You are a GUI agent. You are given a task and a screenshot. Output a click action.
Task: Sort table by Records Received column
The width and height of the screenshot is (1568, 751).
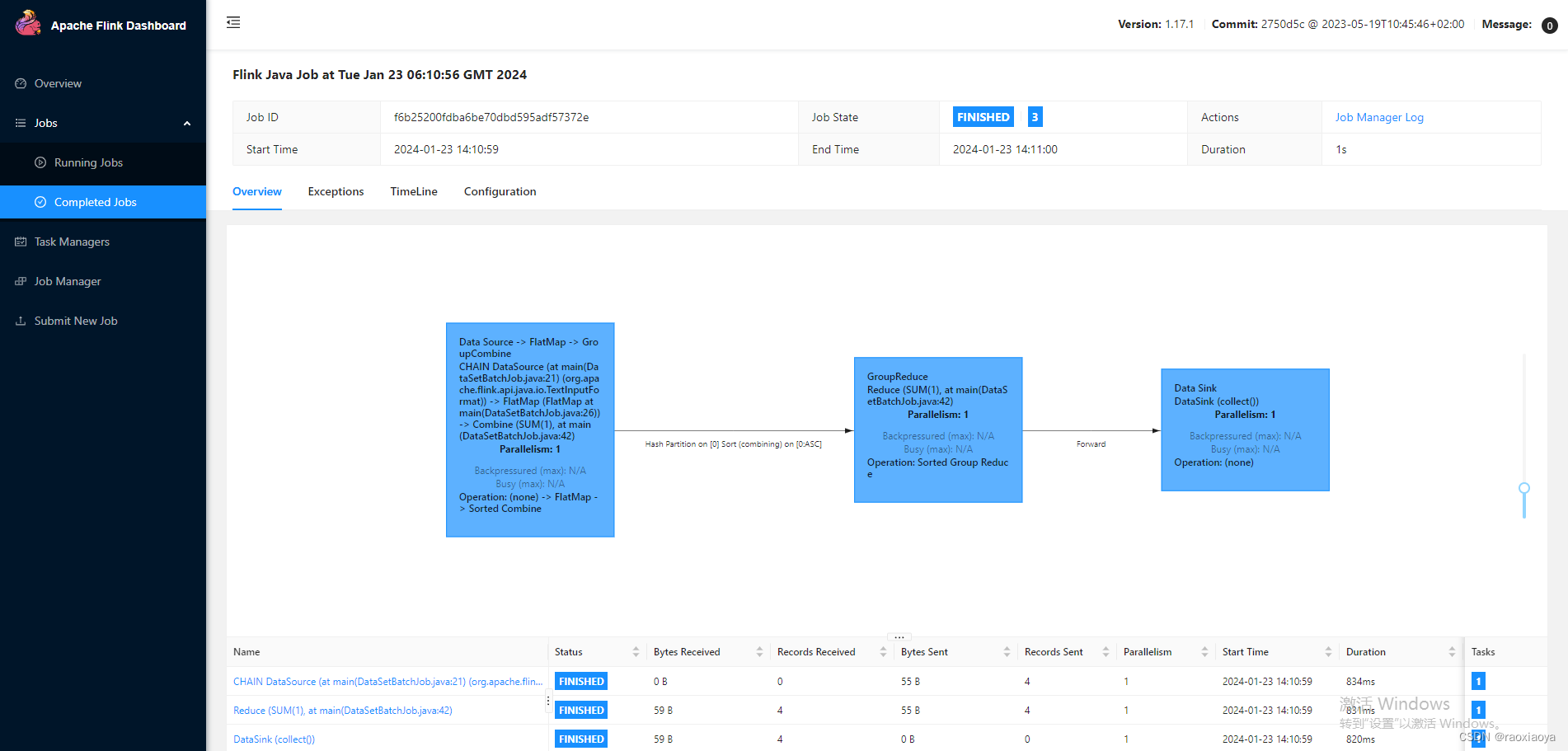pos(883,652)
